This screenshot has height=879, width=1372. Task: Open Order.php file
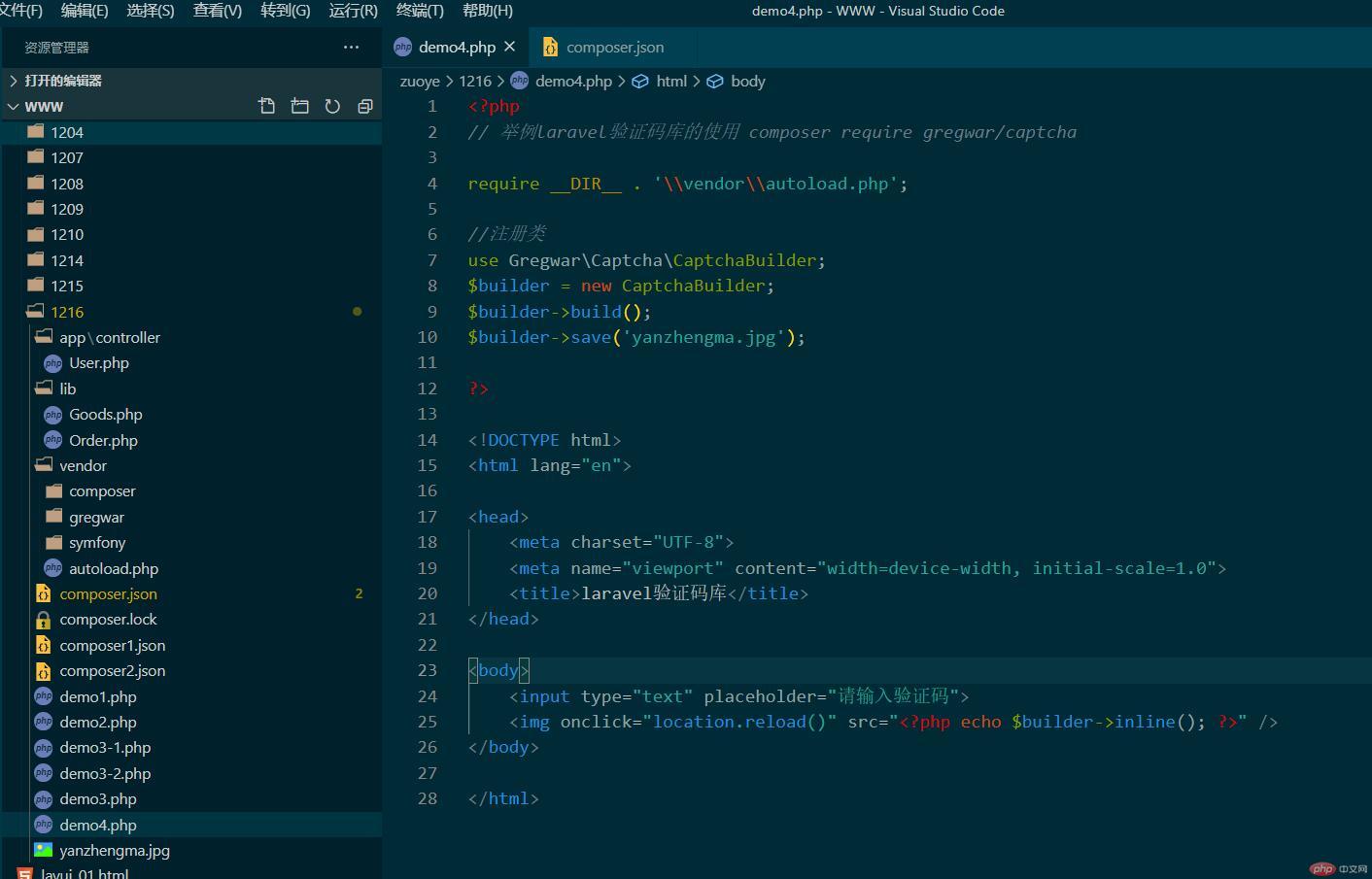coord(190,440)
